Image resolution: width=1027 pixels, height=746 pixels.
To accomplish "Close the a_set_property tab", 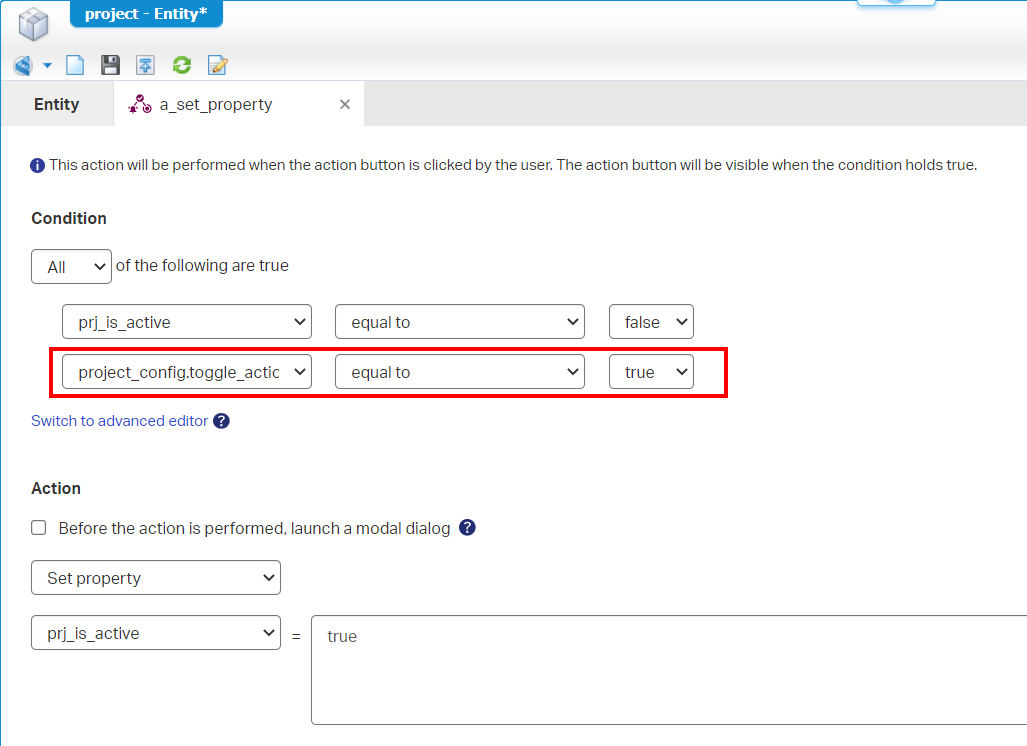I will [x=345, y=104].
